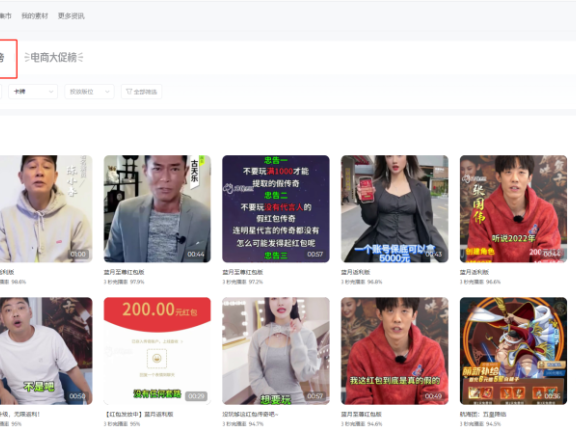Open the 忠告一 purple text video thumbnail
This screenshot has width=576, height=432.
276,209
